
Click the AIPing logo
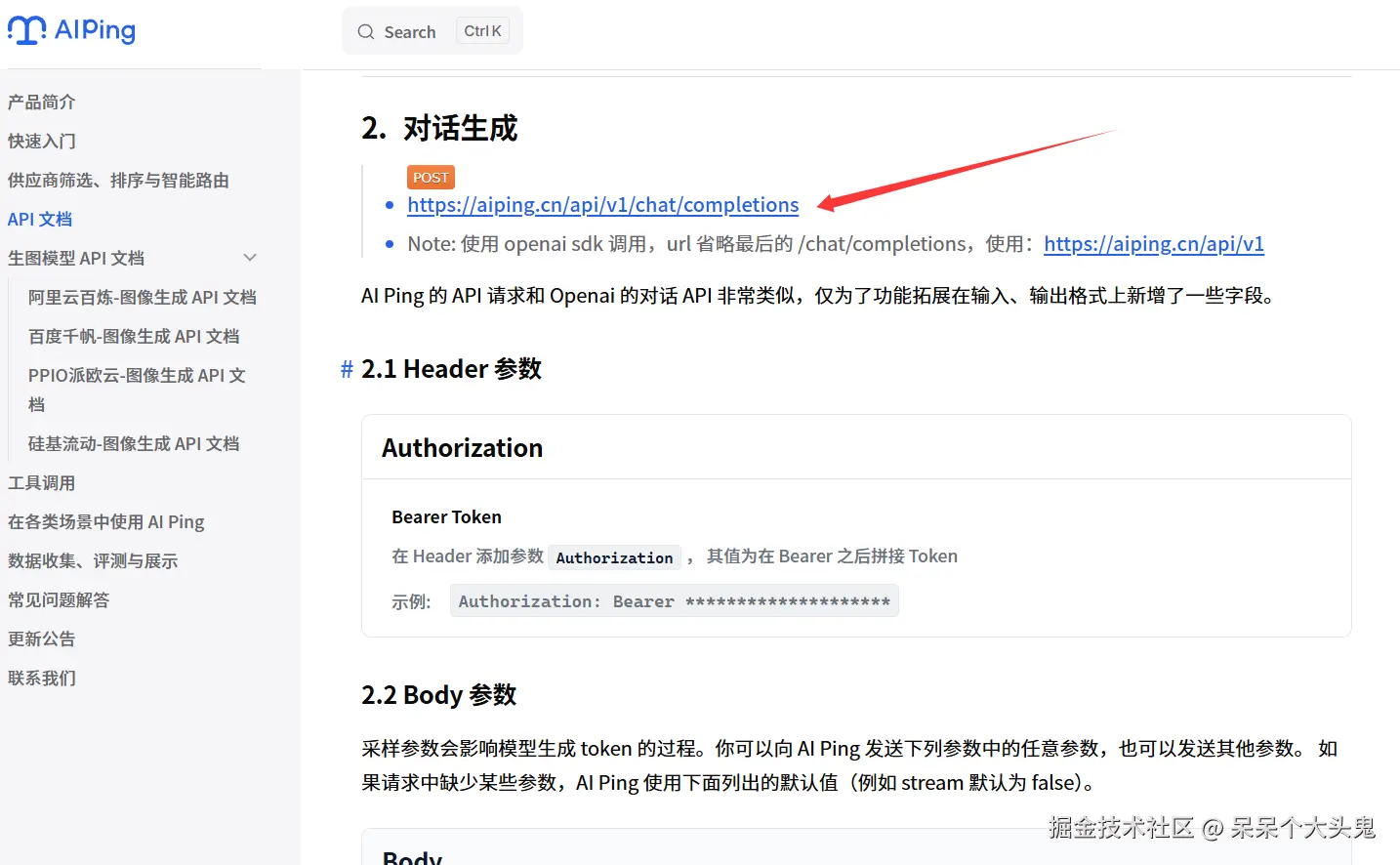[x=72, y=30]
